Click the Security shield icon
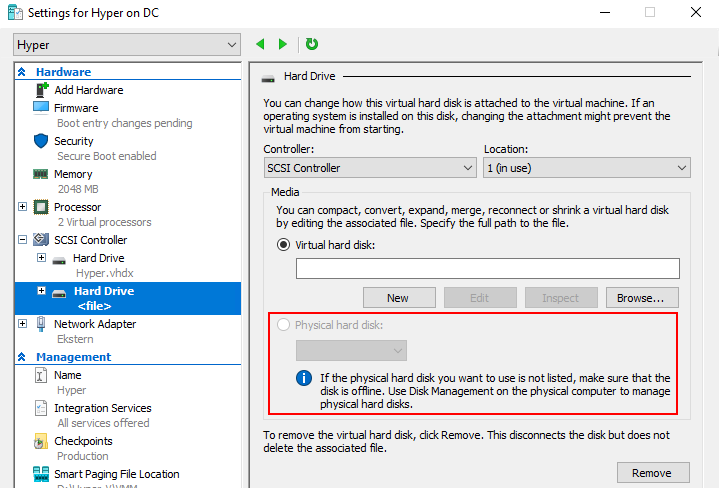The height and width of the screenshot is (488, 719). 41,141
